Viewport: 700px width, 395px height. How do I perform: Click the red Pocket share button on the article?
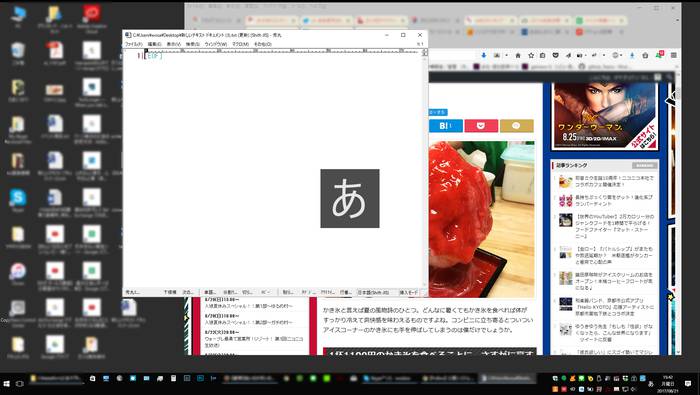[481, 126]
